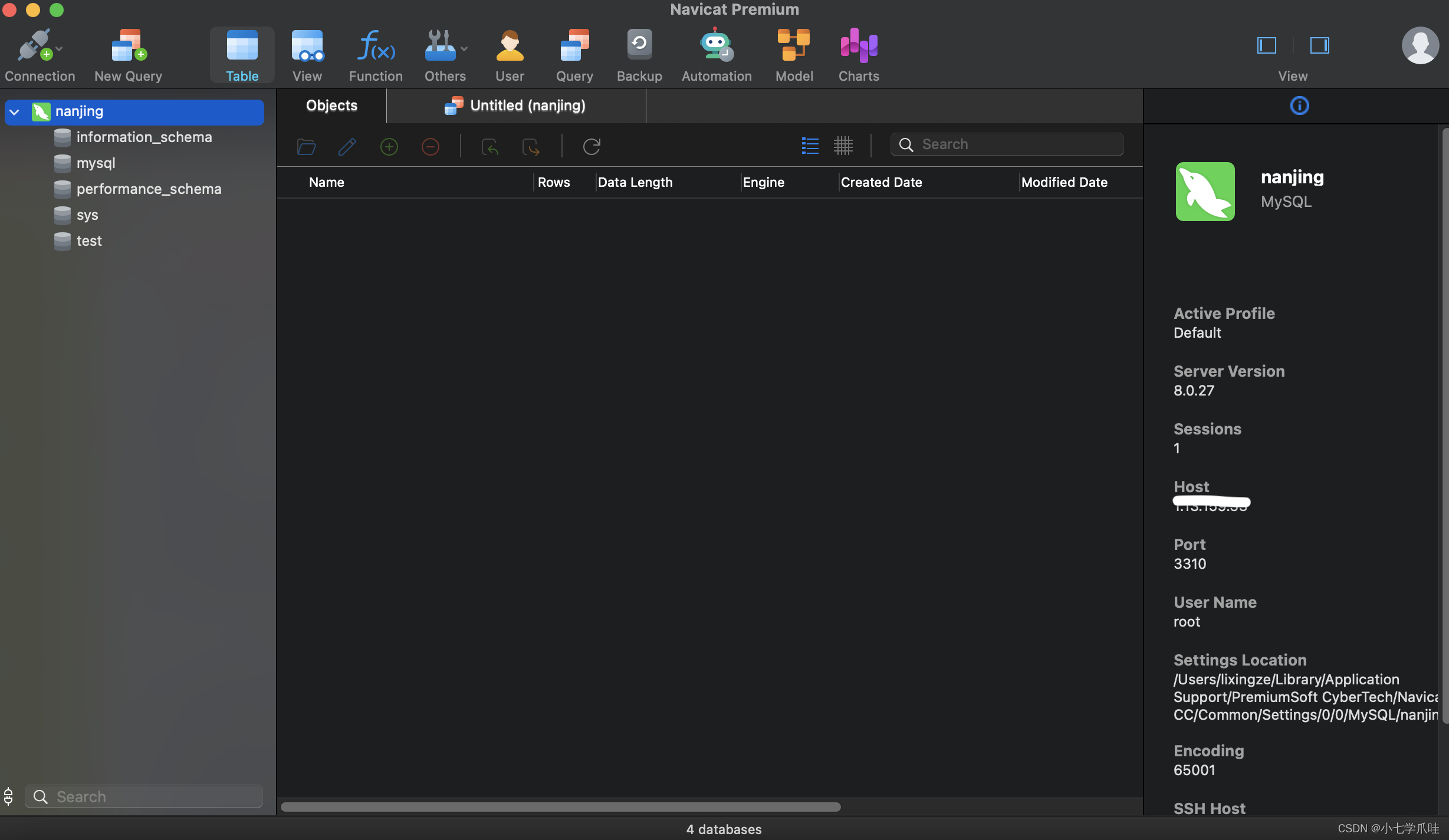Click the horizontal scrollbar in objects list

pos(560,807)
